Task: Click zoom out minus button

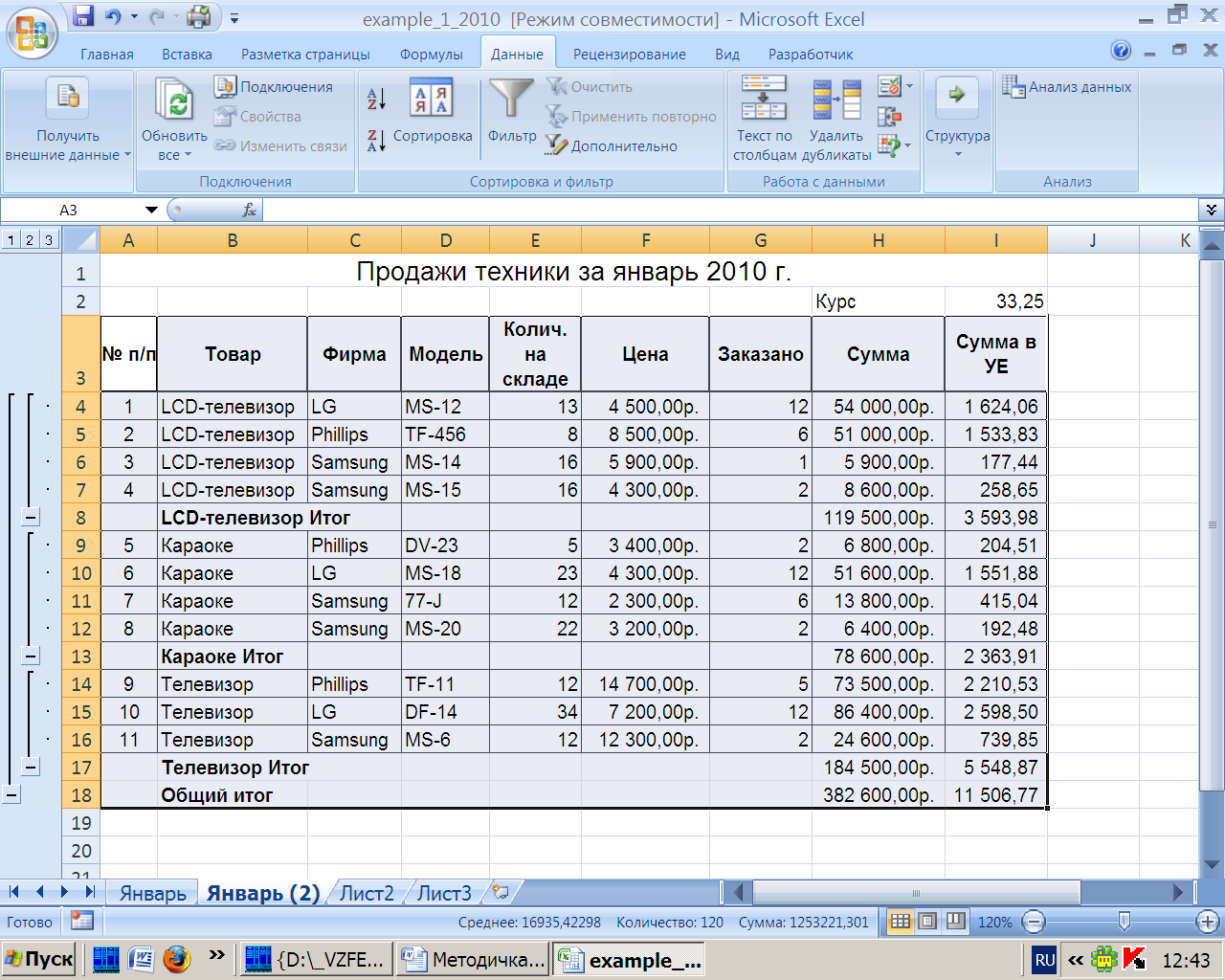Action: point(1033,923)
